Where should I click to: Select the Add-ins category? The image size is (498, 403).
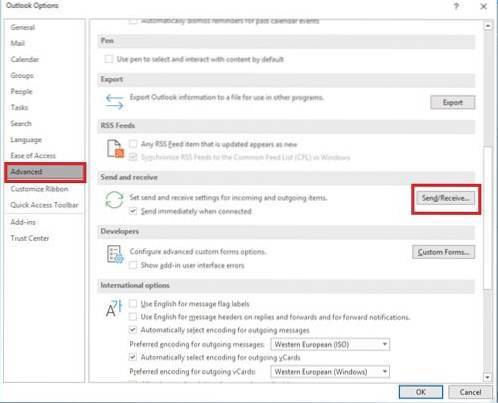click(23, 222)
